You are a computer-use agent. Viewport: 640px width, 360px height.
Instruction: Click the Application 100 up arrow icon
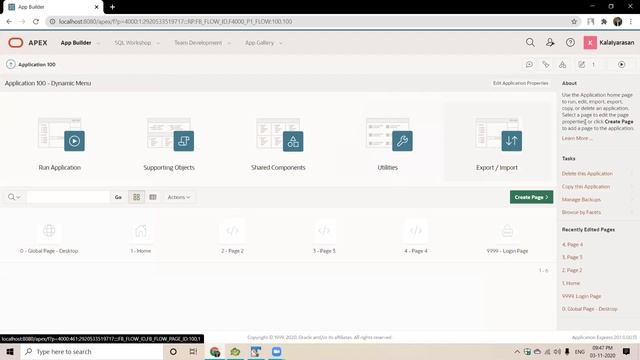[11, 64]
